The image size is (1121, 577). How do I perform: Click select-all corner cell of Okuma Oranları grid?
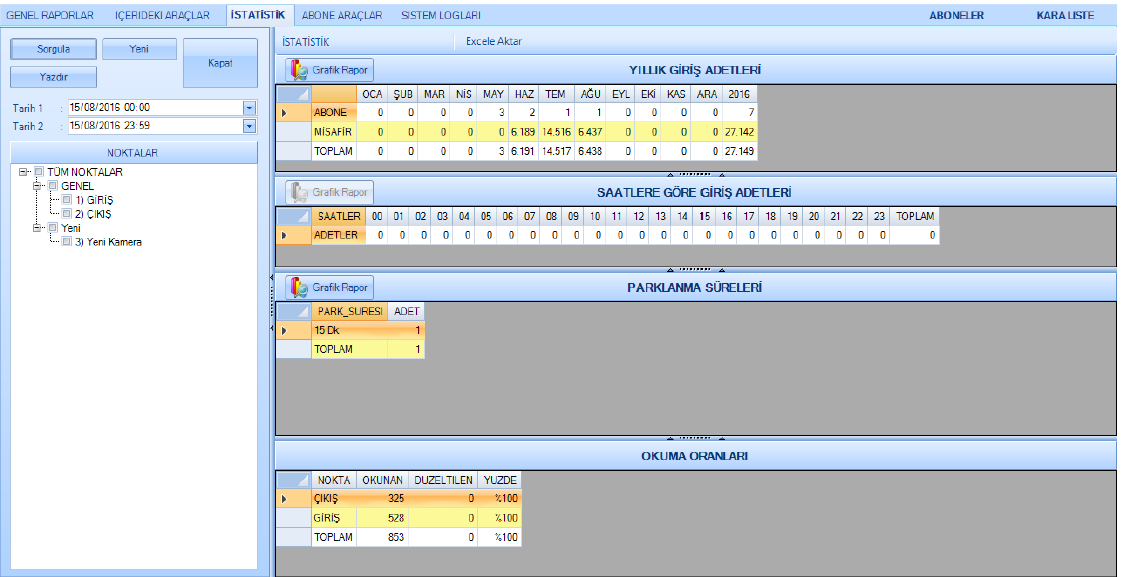point(293,480)
